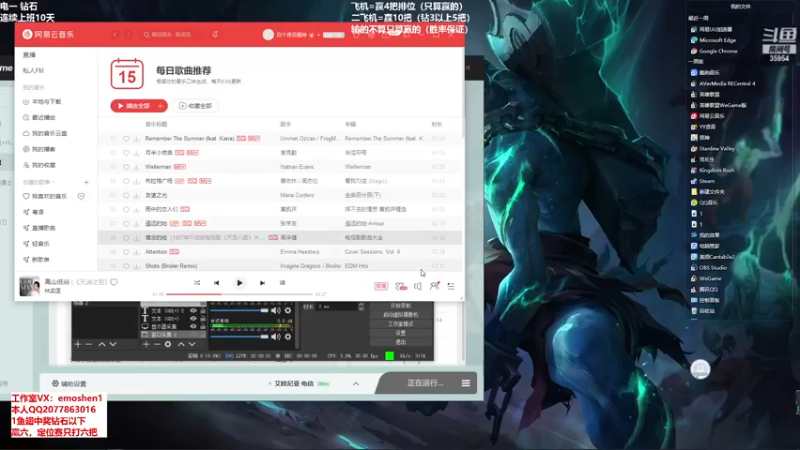Open 直播歌曲 playlist in sidebar
Image resolution: width=800 pixels, height=450 pixels.
[43, 228]
